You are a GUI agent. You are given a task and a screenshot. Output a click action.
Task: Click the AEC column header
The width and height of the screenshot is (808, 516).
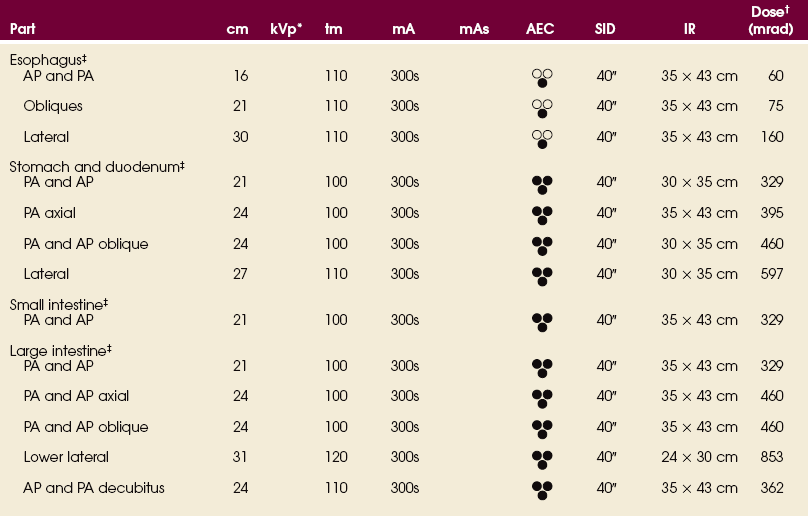tap(540, 30)
